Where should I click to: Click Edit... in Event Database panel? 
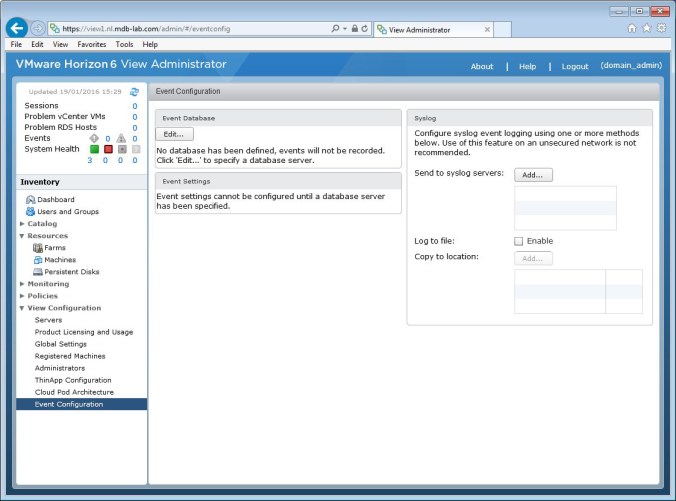point(175,134)
